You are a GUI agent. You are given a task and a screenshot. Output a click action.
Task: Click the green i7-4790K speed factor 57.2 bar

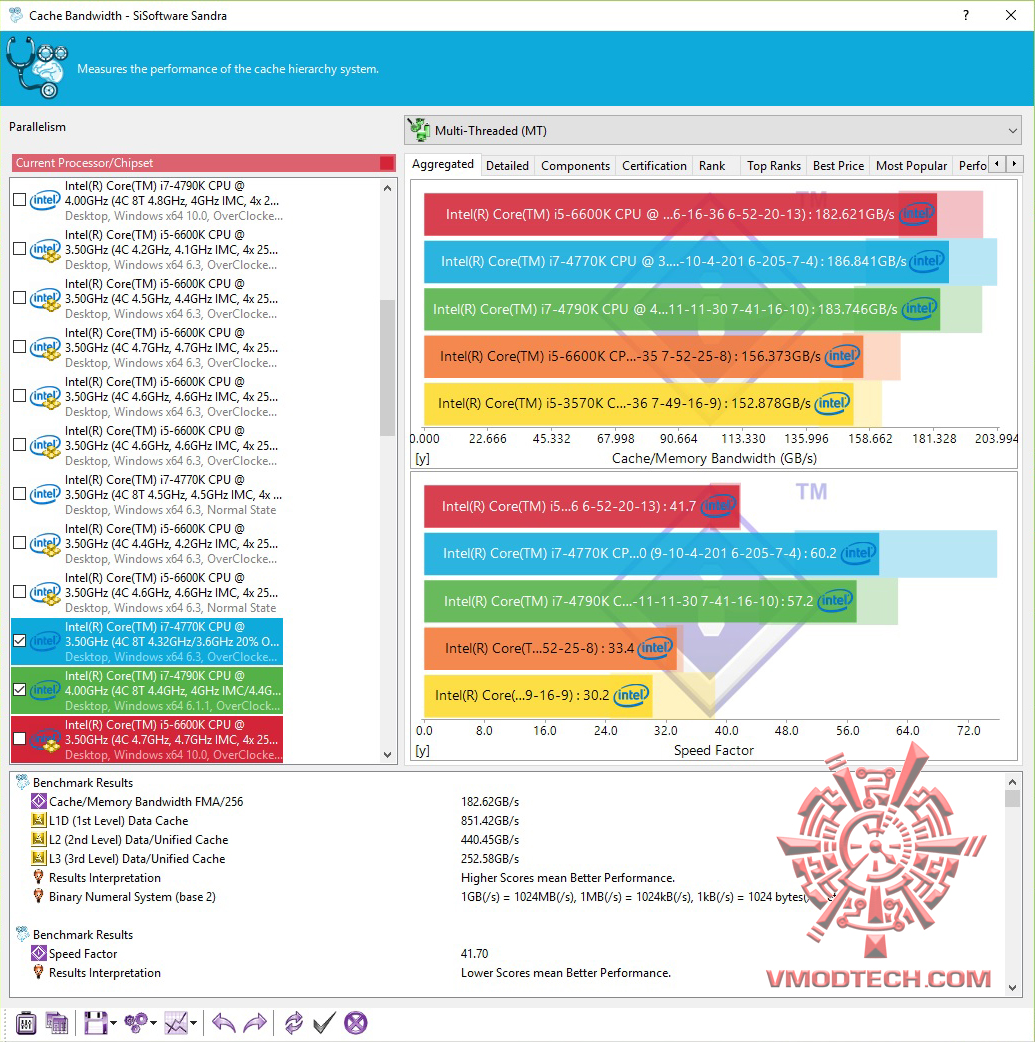[x=640, y=601]
